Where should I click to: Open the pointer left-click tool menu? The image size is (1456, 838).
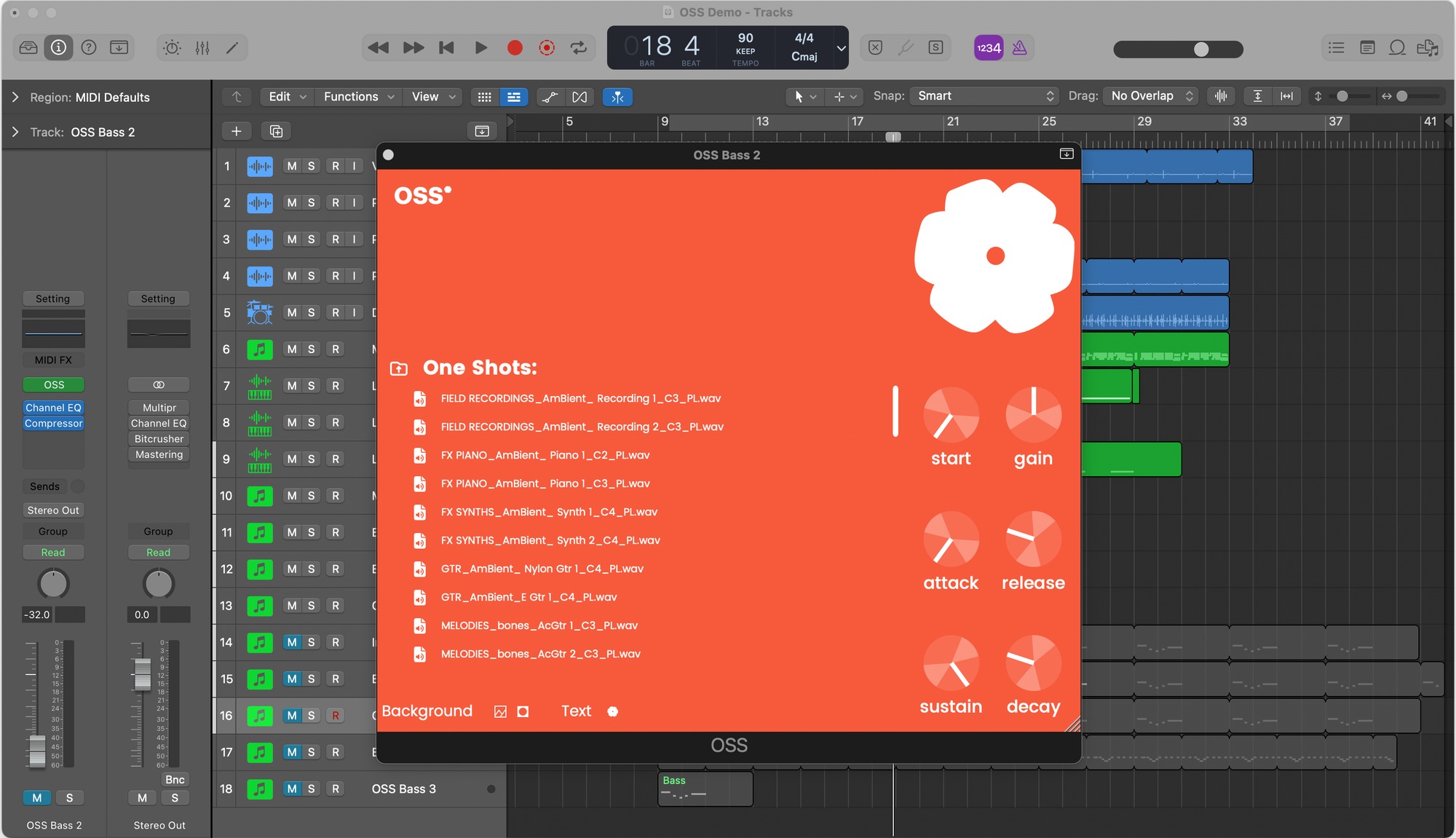tap(804, 96)
